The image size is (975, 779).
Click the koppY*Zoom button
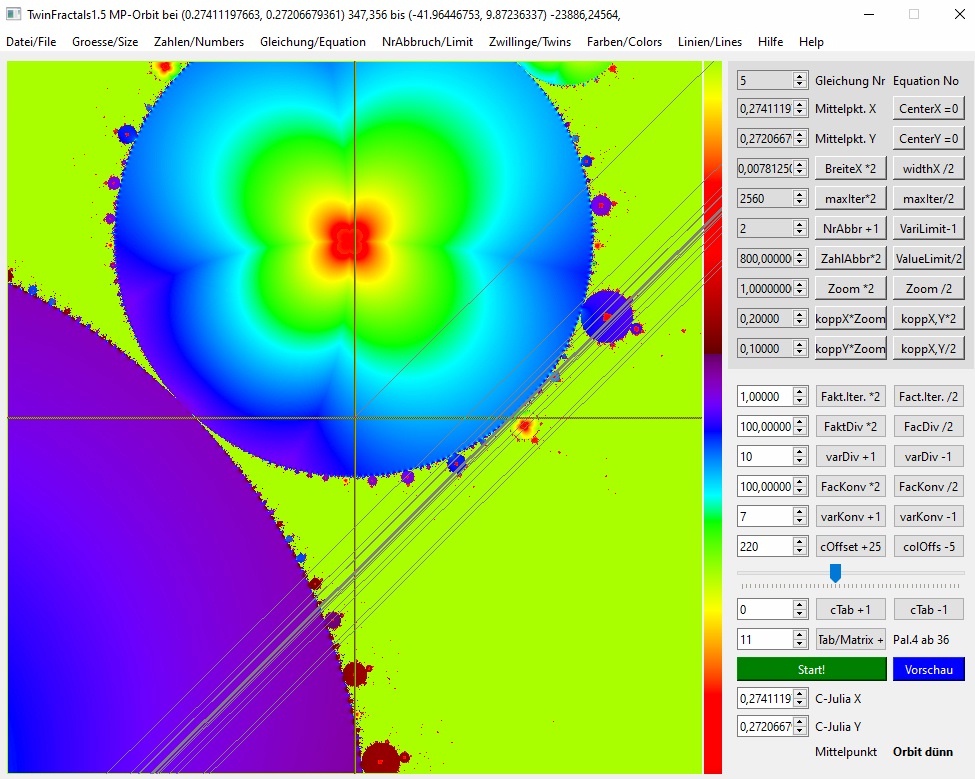850,348
